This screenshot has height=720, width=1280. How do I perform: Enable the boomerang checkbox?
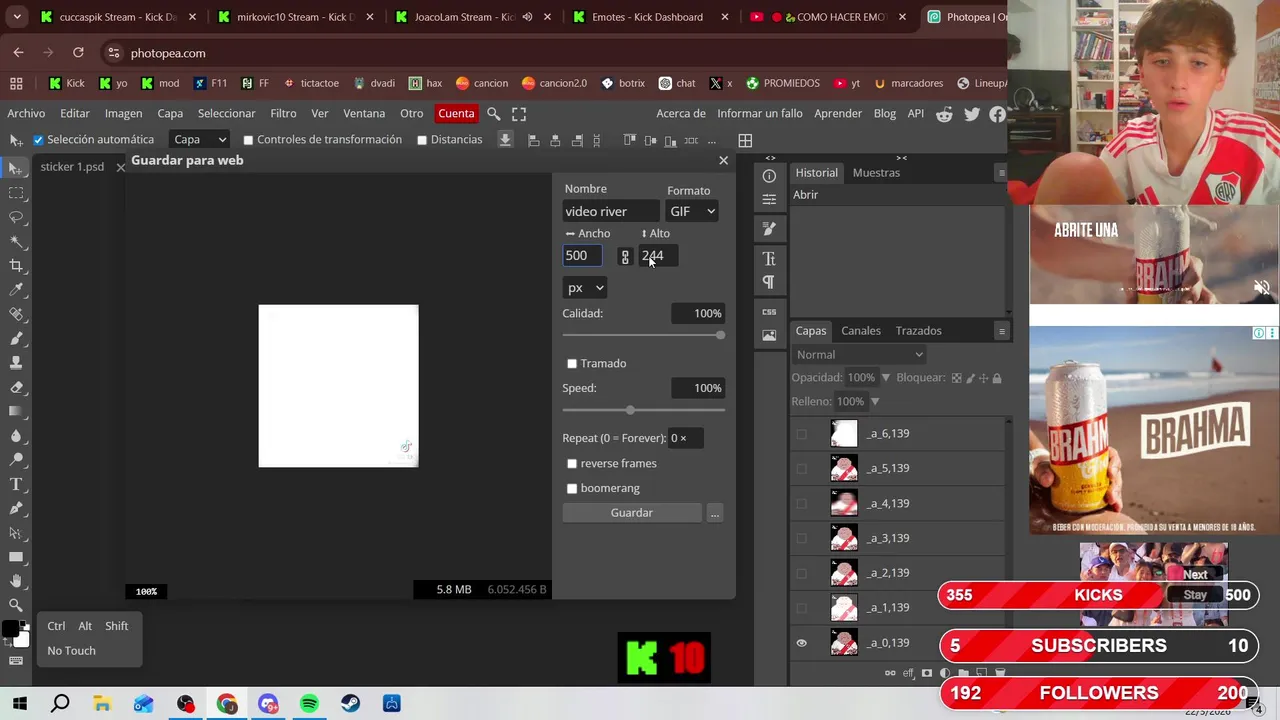click(572, 489)
